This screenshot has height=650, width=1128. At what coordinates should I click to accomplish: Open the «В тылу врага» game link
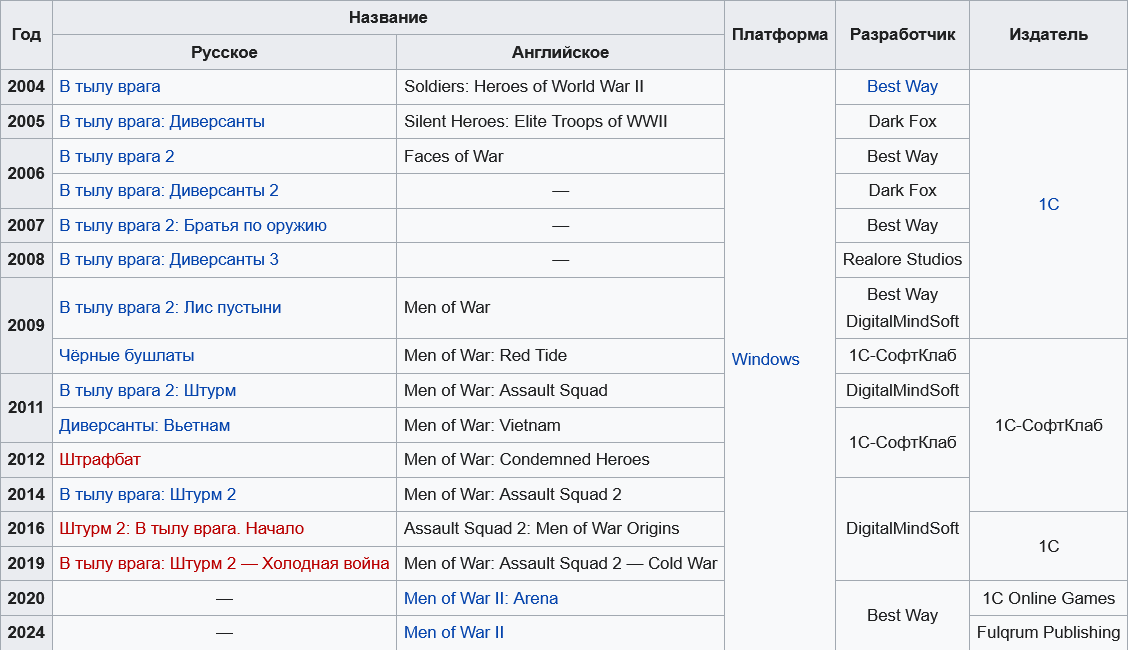(x=110, y=87)
